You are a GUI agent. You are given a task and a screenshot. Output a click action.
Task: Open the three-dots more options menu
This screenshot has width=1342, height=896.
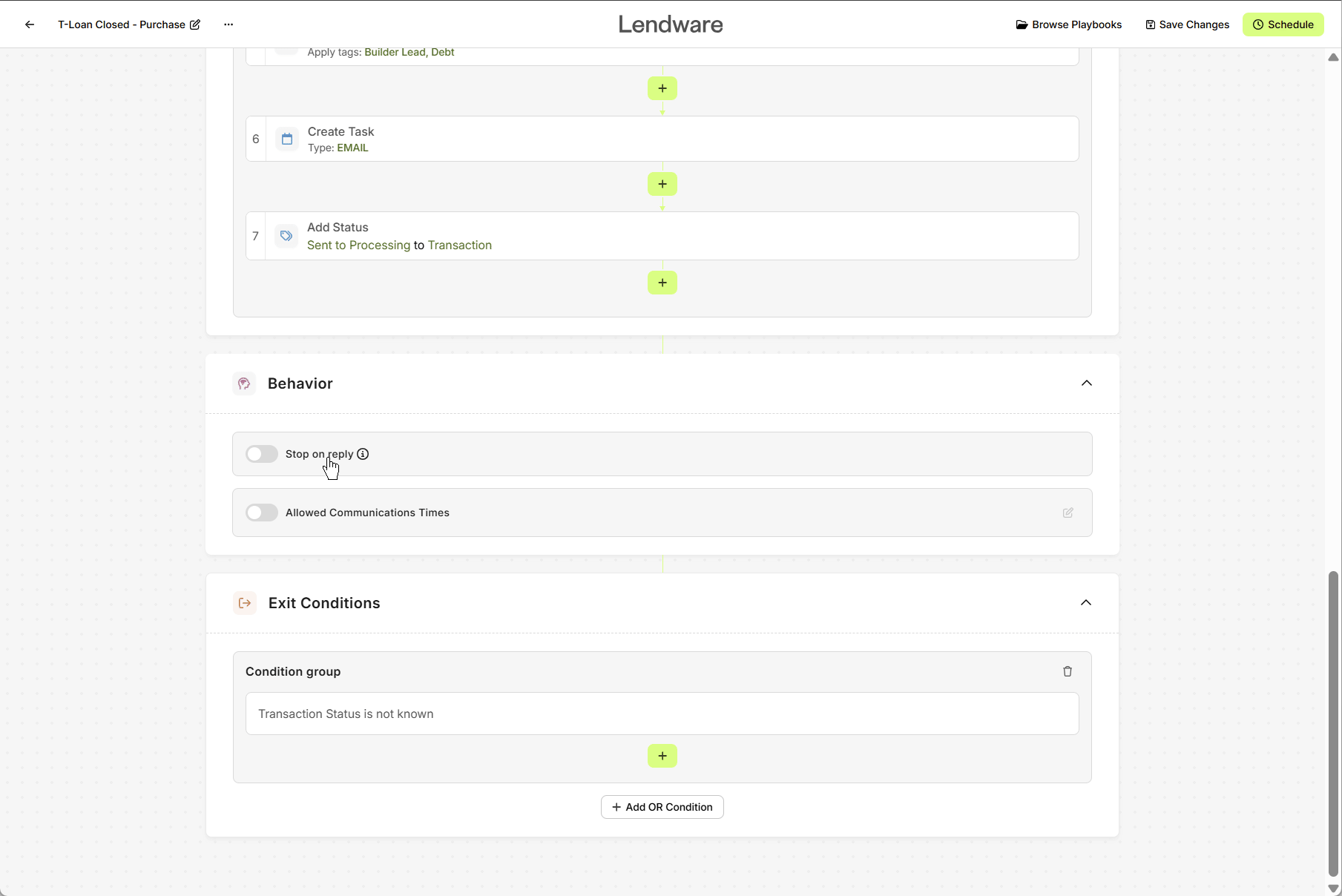tap(228, 24)
